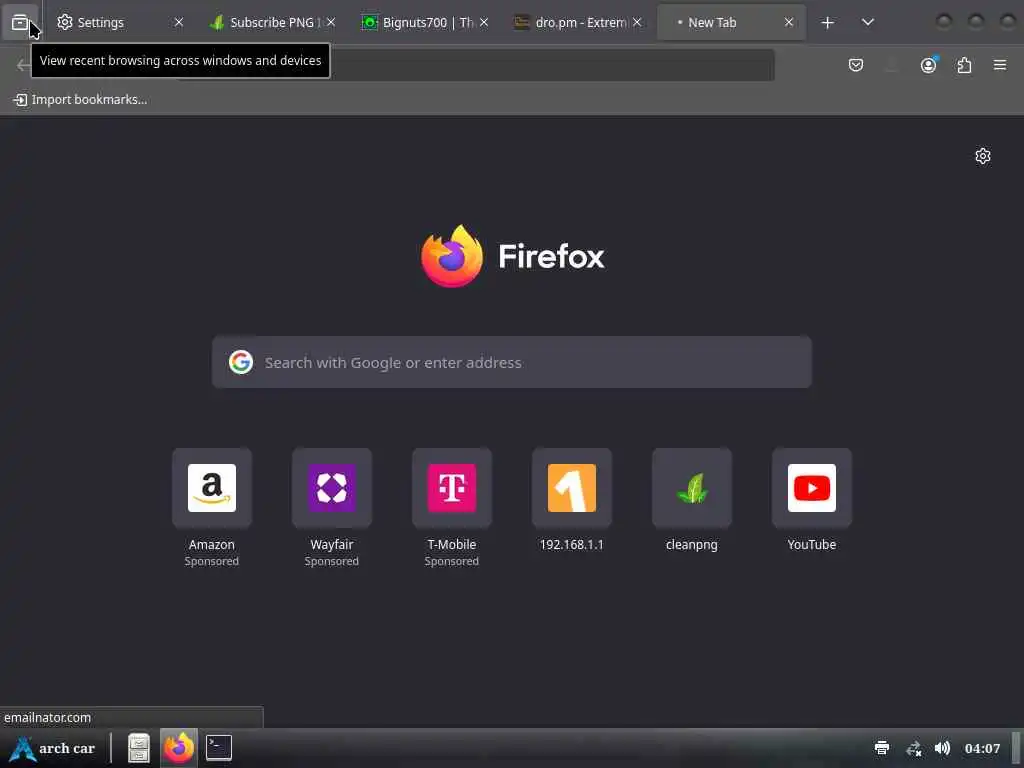Open the Save to Pocket icon
The width and height of the screenshot is (1024, 768).
pyautogui.click(x=856, y=65)
